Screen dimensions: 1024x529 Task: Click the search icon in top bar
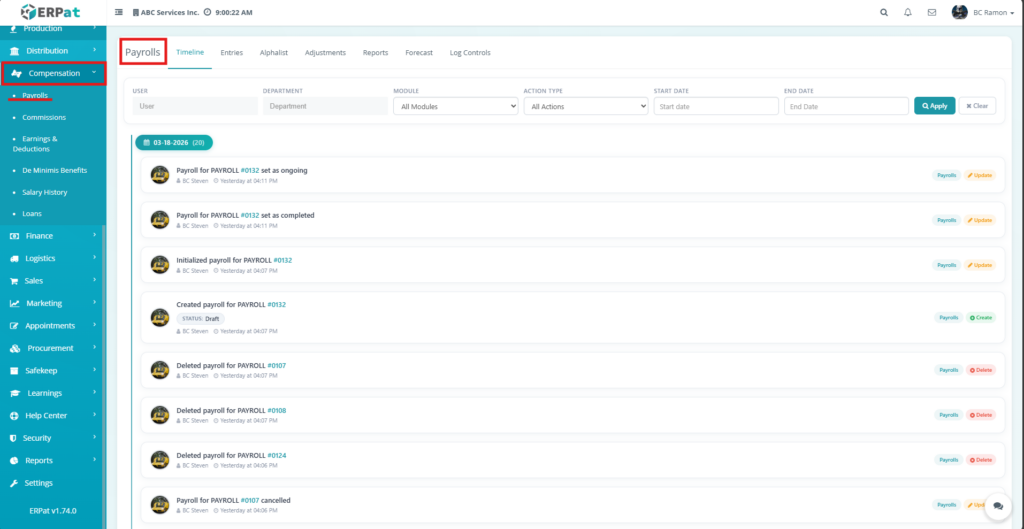[883, 12]
